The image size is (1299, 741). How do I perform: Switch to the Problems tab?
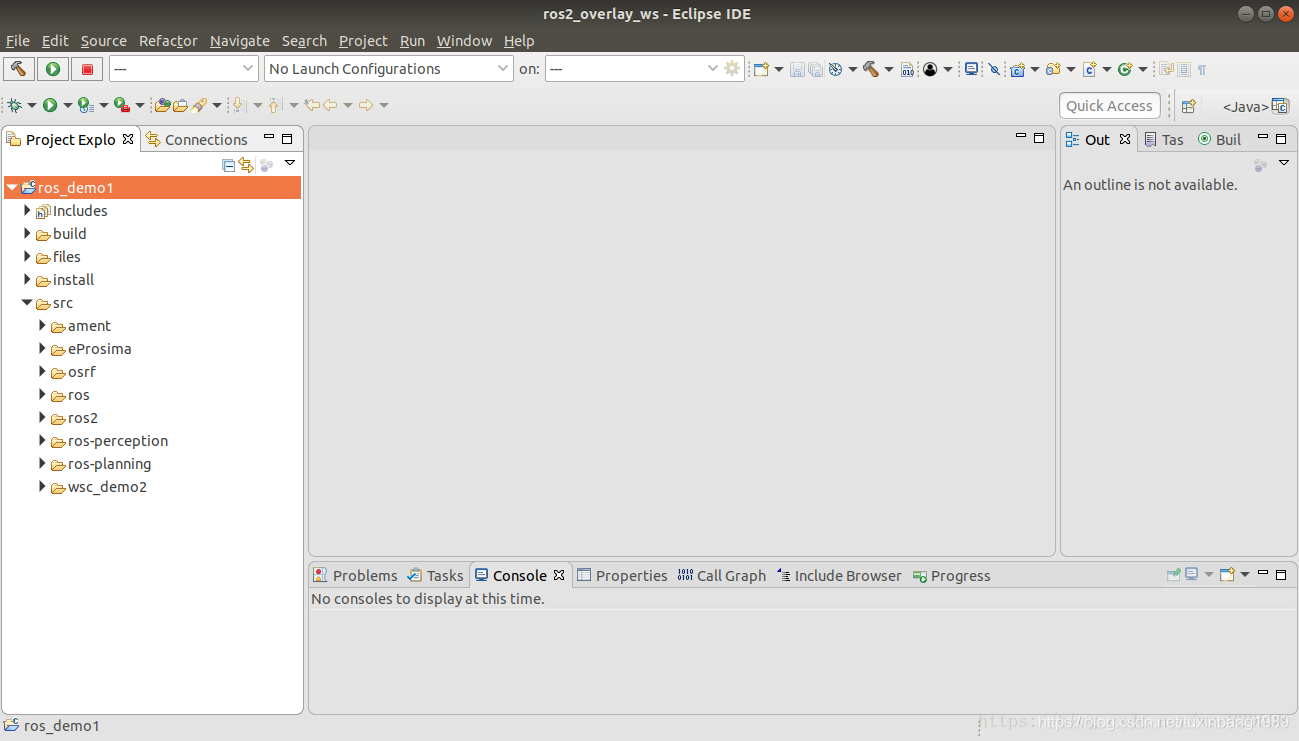355,576
